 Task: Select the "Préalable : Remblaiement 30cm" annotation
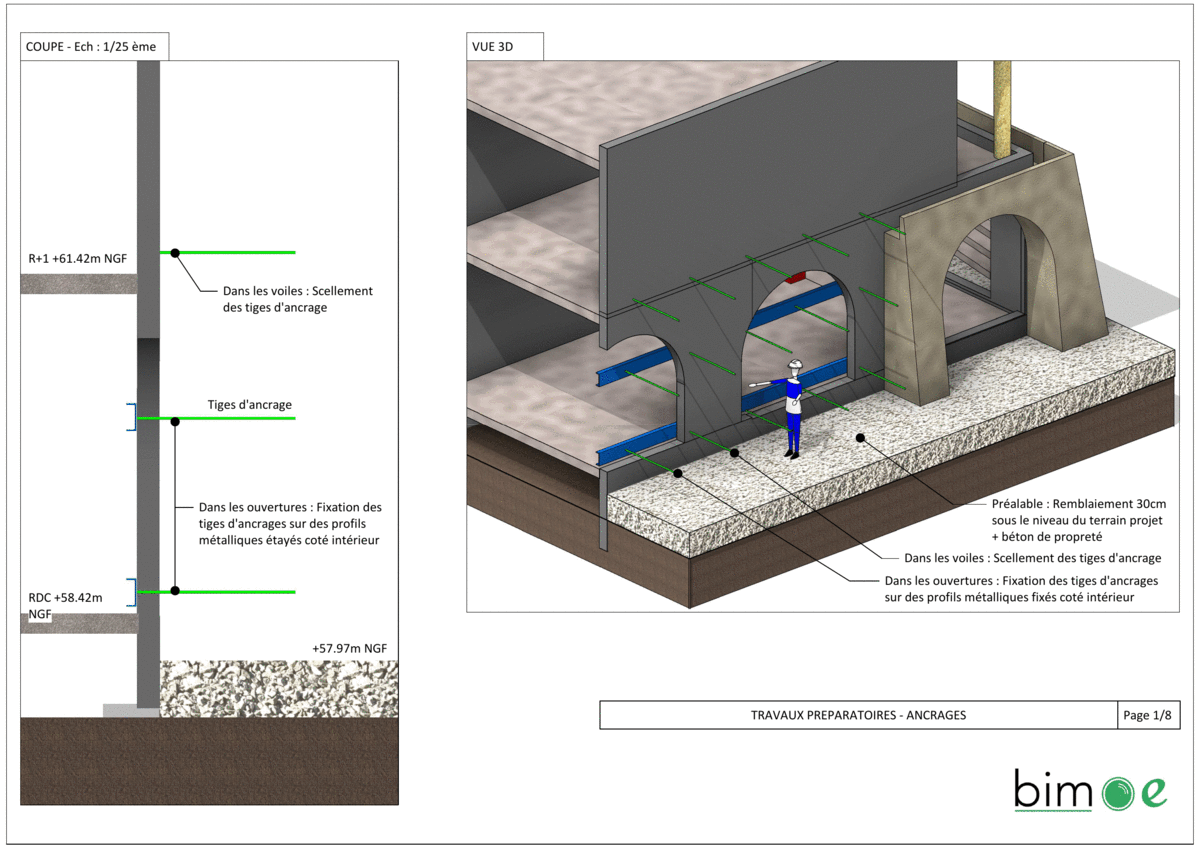tap(1080, 520)
